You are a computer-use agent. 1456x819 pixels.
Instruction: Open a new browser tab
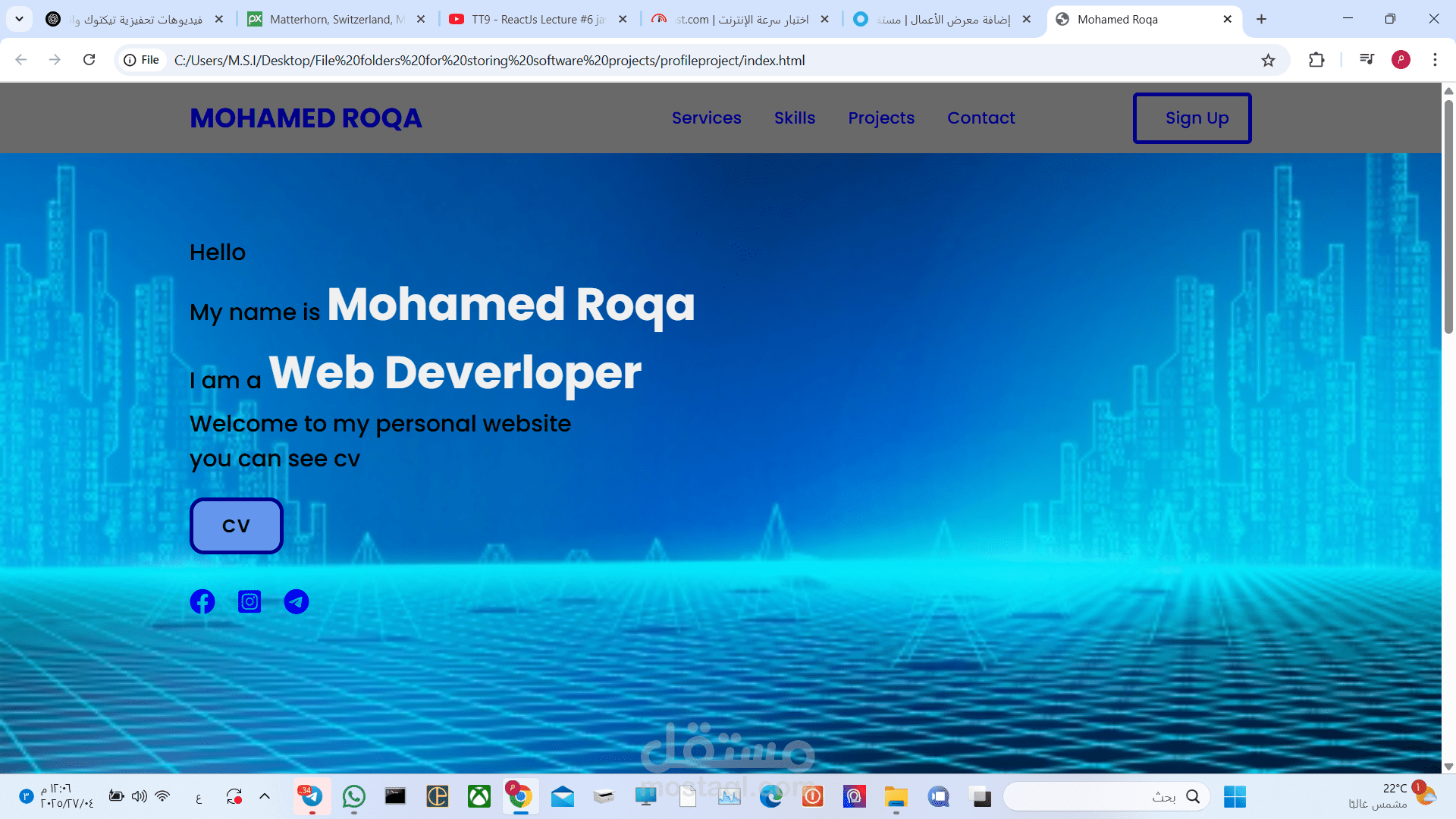pyautogui.click(x=1261, y=19)
